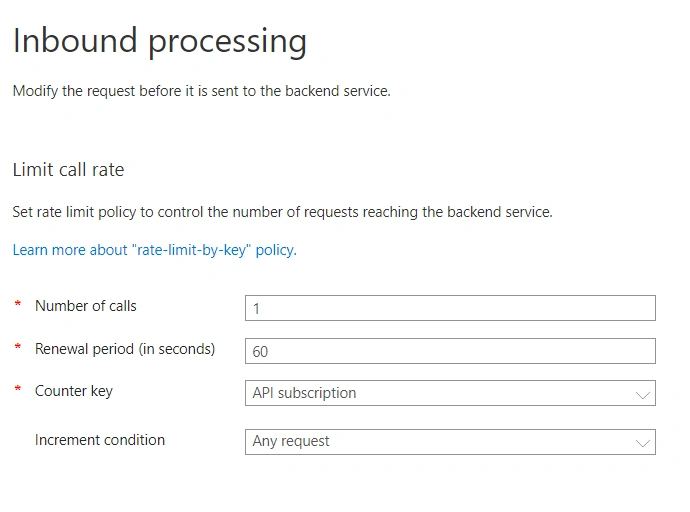Focus the Renewal period input showing 60
This screenshot has width=690, height=512.
tap(450, 351)
